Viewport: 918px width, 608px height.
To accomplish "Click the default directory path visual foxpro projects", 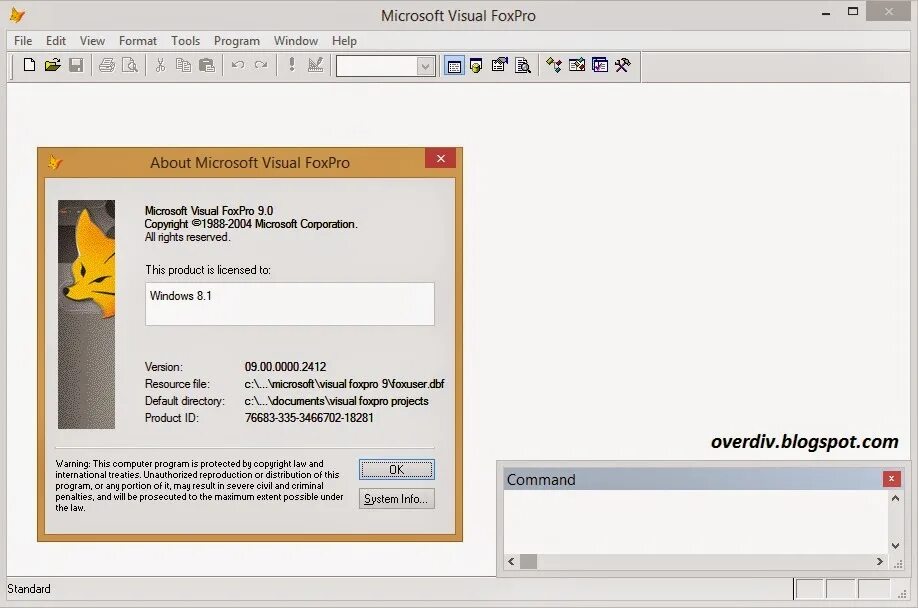I will [336, 401].
